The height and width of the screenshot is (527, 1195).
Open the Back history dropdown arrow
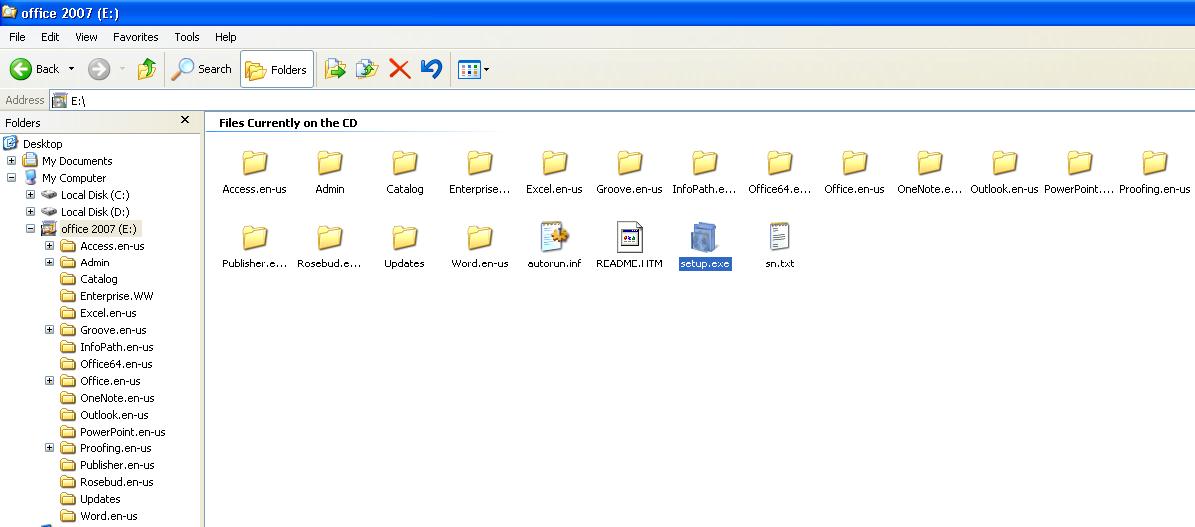(72, 69)
